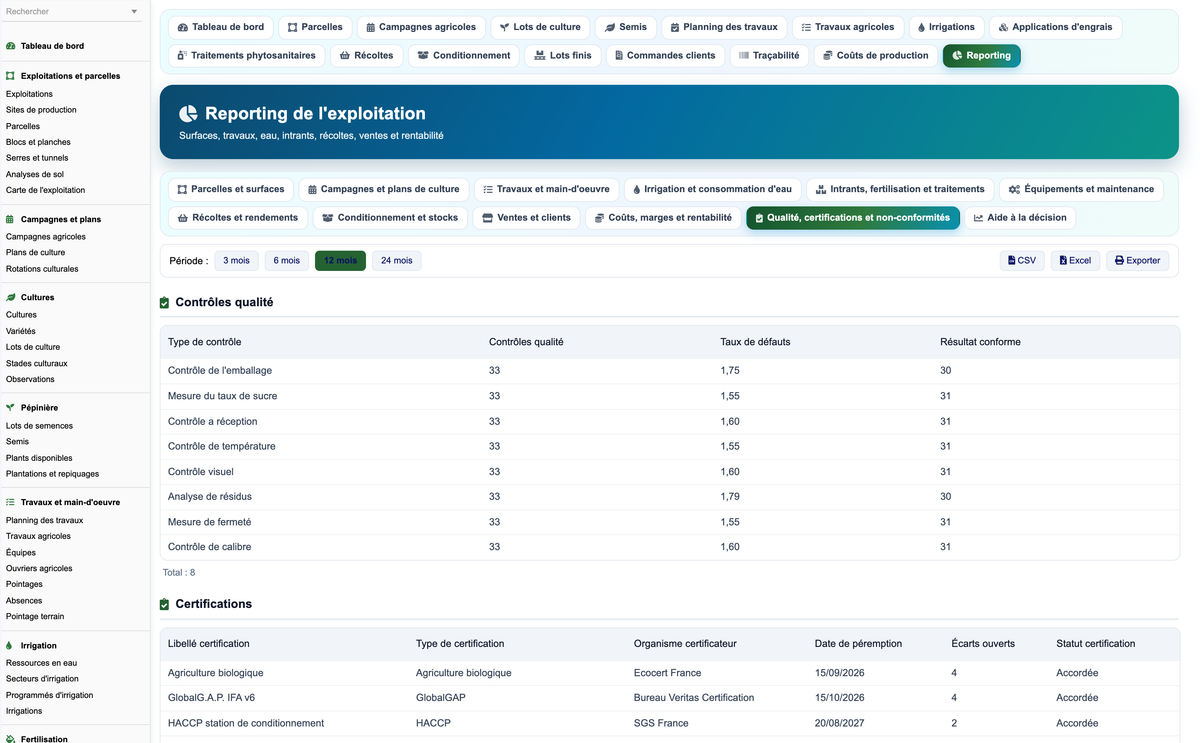Image resolution: width=1200 pixels, height=743 pixels.
Task: Click the Fertilisation section icon in sidebar
Action: pyautogui.click(x=10, y=739)
